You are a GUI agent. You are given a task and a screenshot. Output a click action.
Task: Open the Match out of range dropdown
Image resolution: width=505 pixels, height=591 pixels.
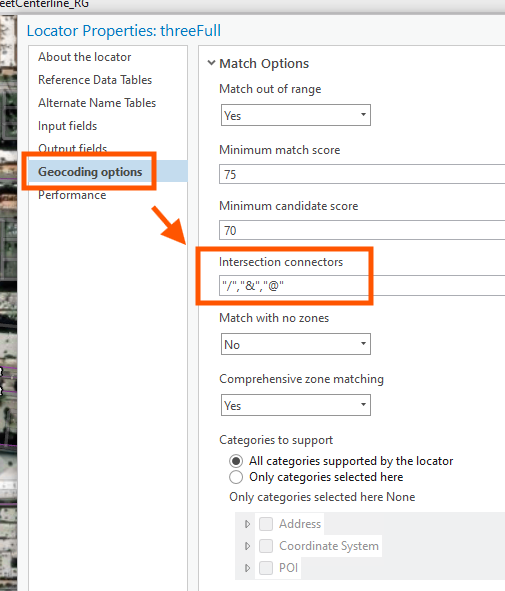click(x=296, y=115)
